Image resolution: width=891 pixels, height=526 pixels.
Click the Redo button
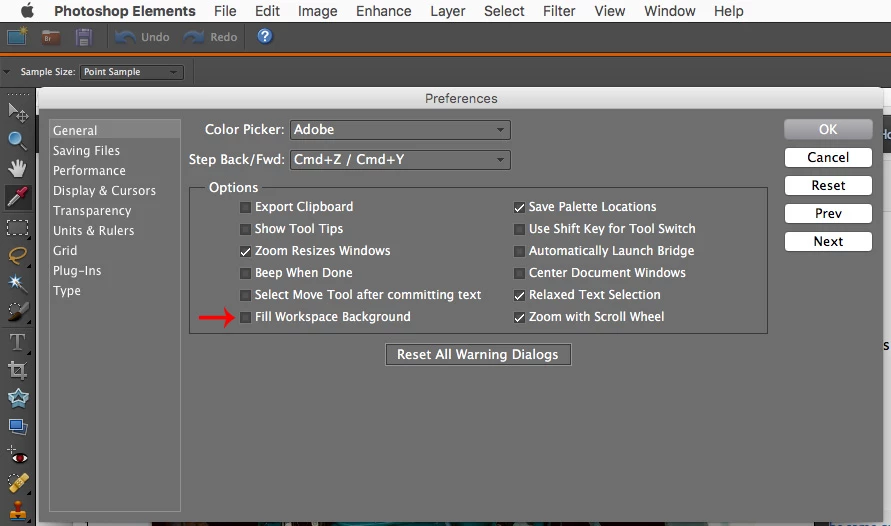tap(211, 37)
